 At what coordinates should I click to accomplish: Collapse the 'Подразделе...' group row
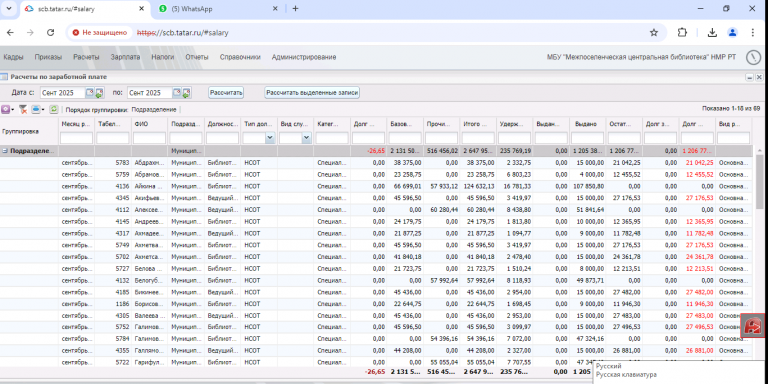4,151
